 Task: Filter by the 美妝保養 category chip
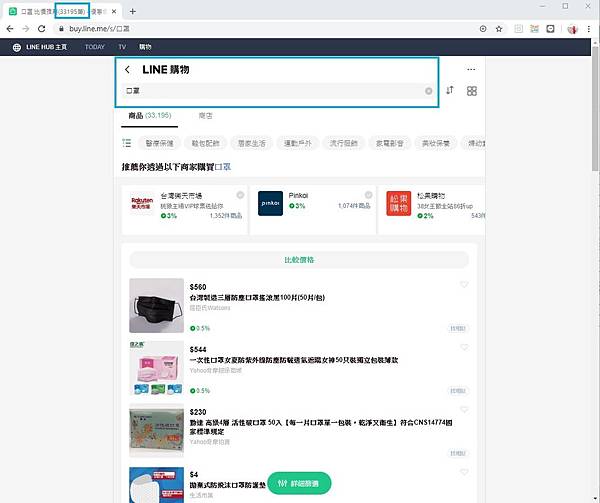tap(436, 143)
